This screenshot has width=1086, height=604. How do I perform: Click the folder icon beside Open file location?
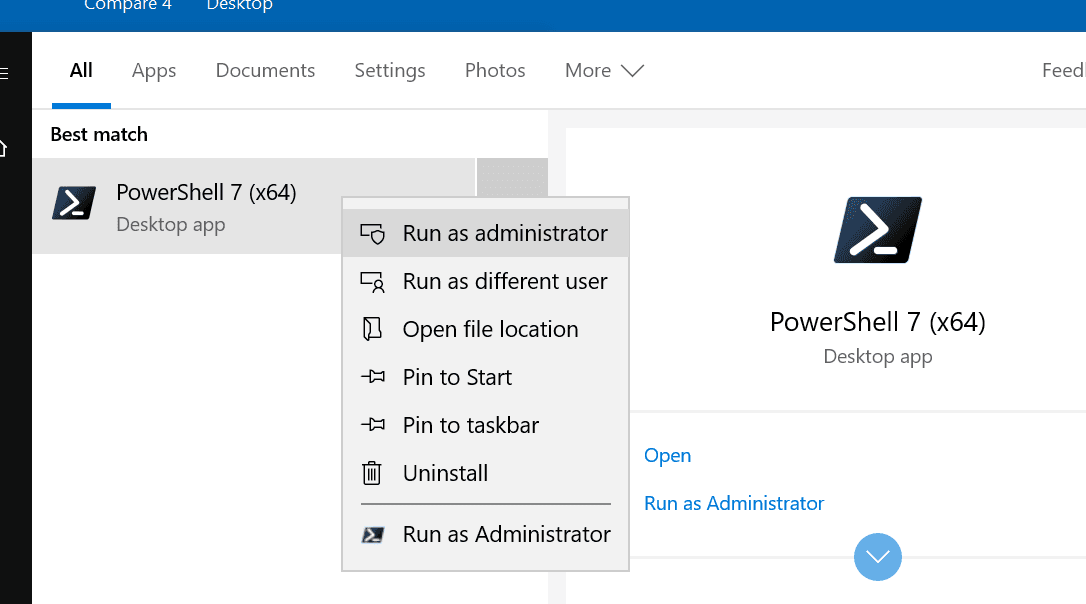373,329
